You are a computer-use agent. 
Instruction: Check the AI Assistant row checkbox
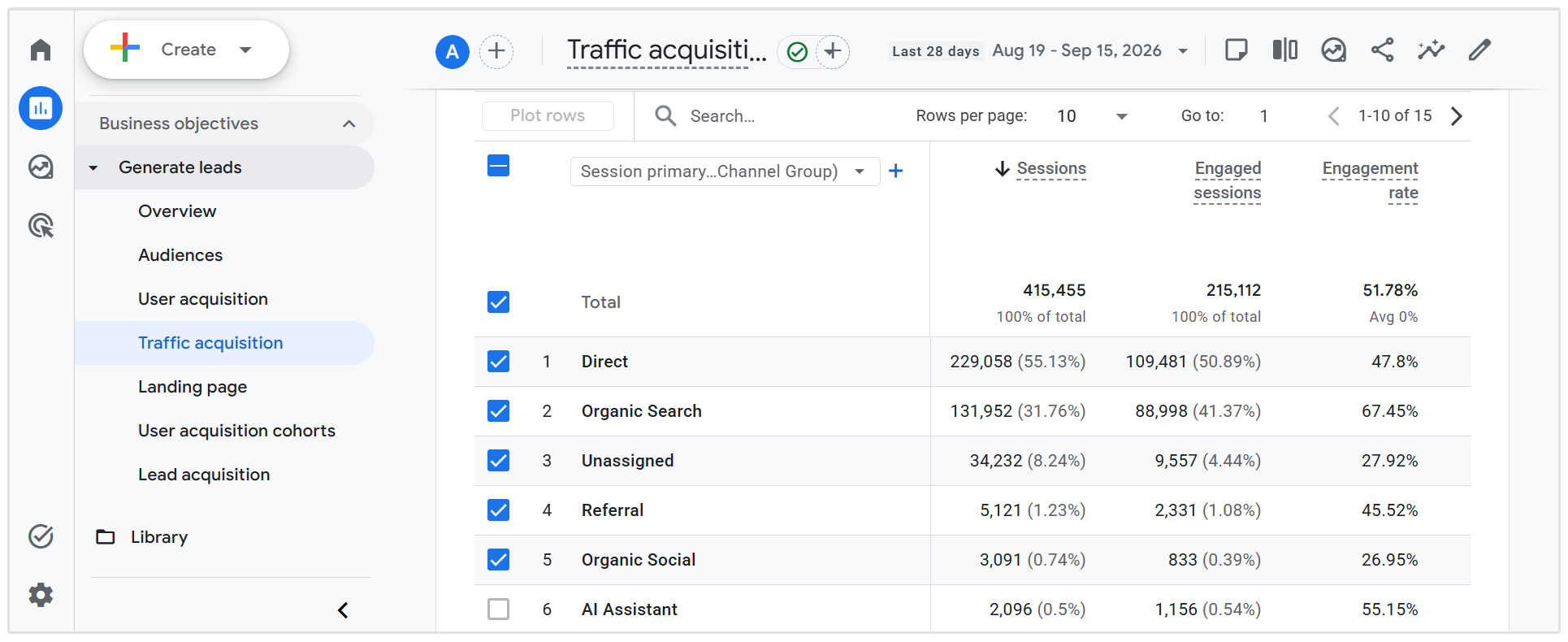[x=498, y=609]
